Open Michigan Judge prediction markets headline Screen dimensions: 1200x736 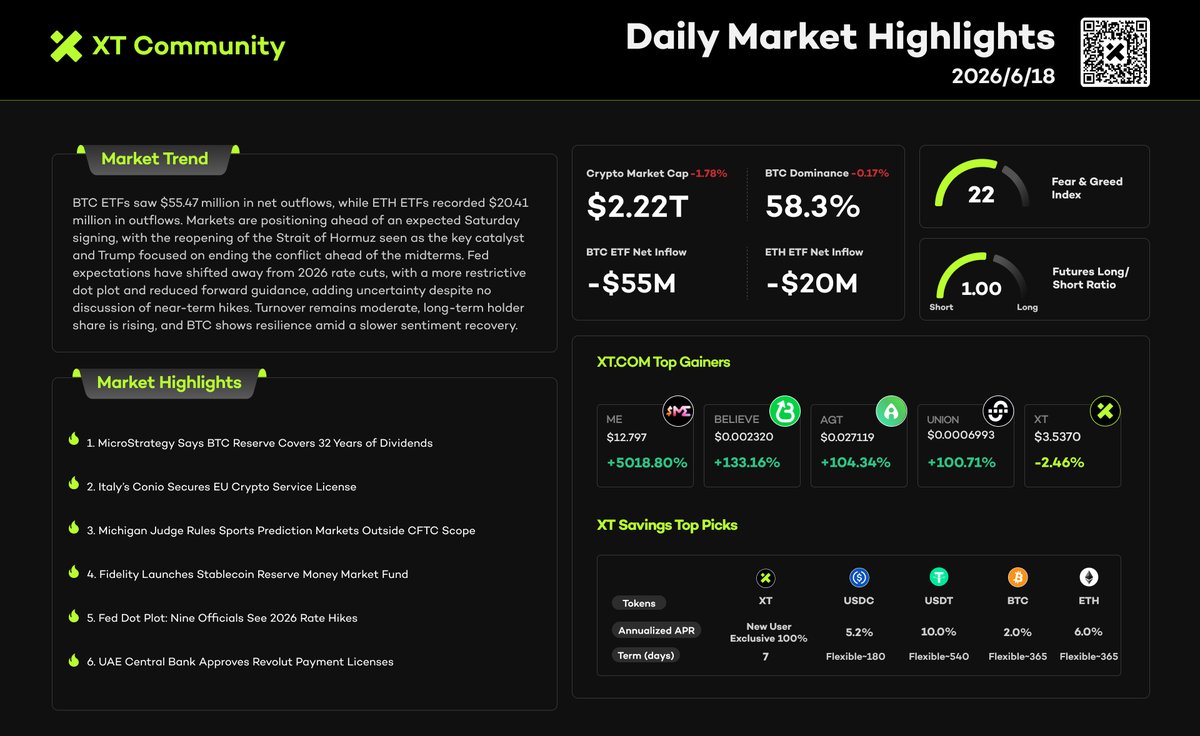pyautogui.click(x=280, y=530)
